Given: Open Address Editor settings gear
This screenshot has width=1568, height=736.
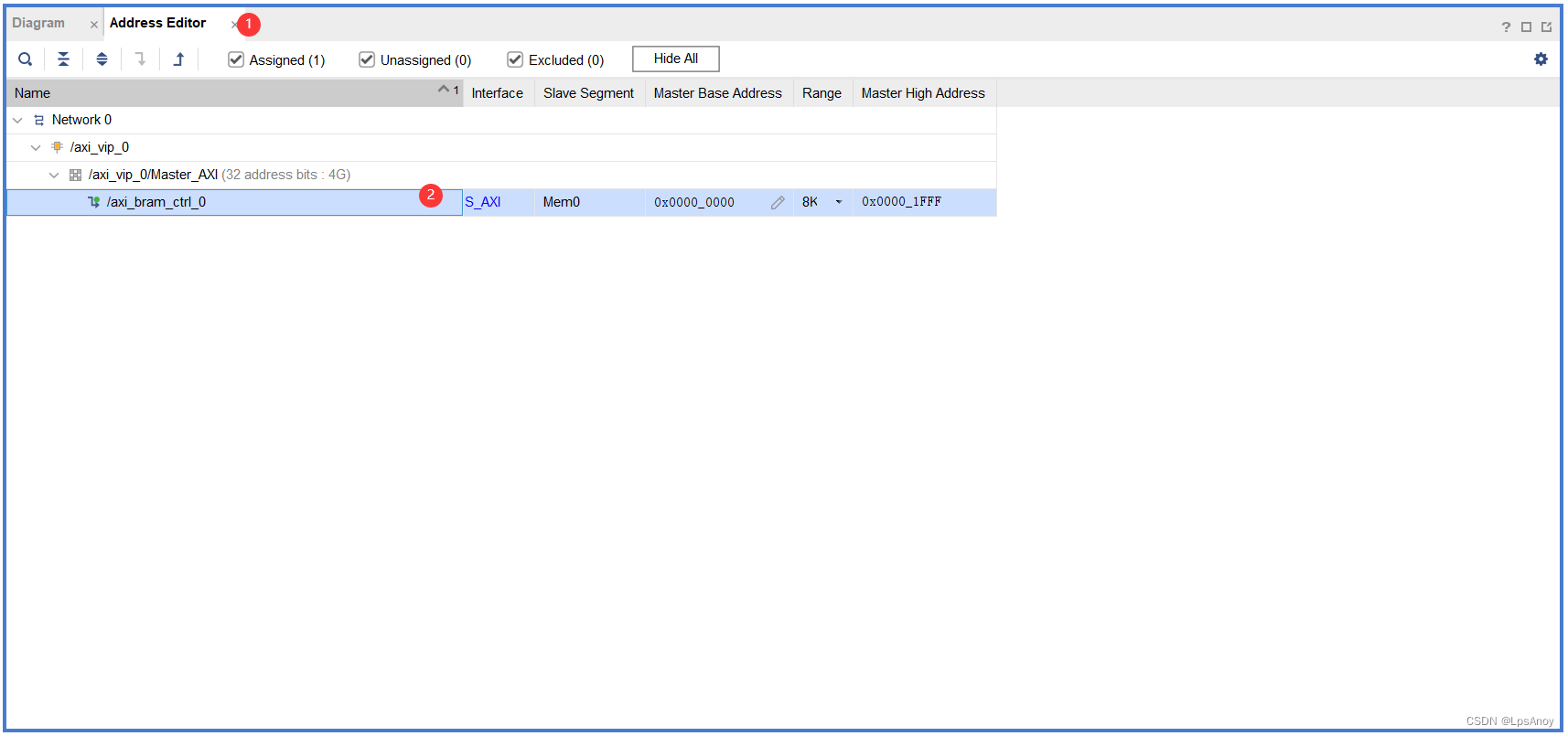Looking at the screenshot, I should coord(1541,59).
